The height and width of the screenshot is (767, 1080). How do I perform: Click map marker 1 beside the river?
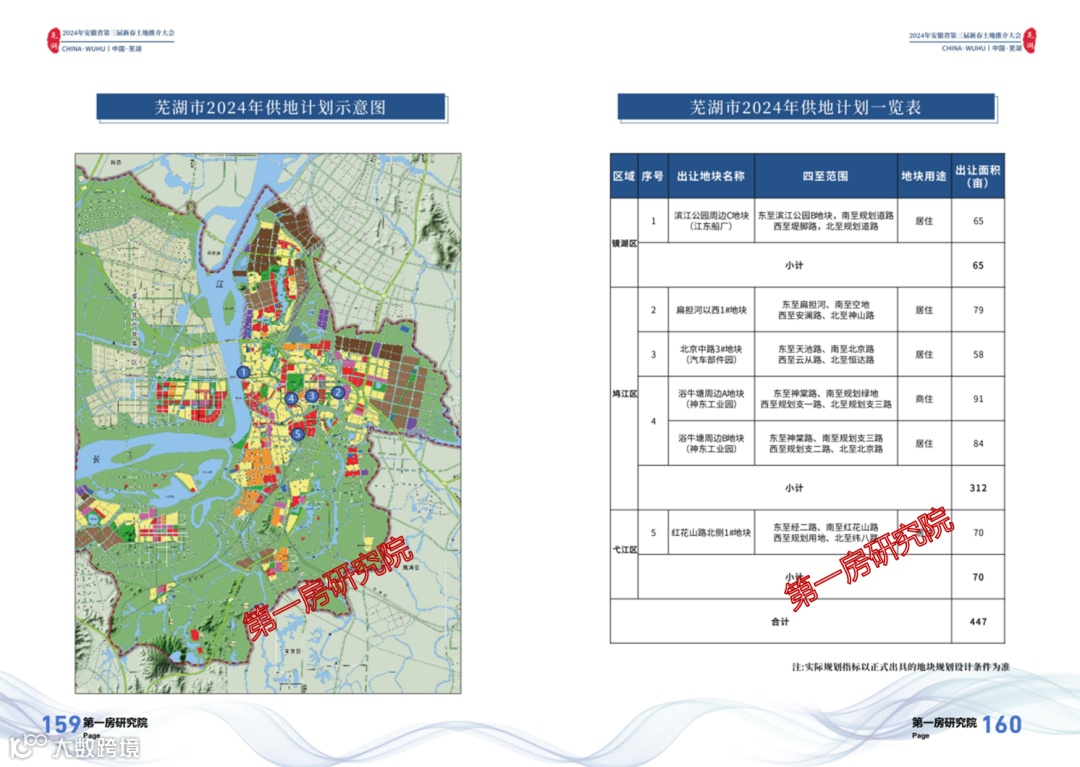tap(242, 372)
